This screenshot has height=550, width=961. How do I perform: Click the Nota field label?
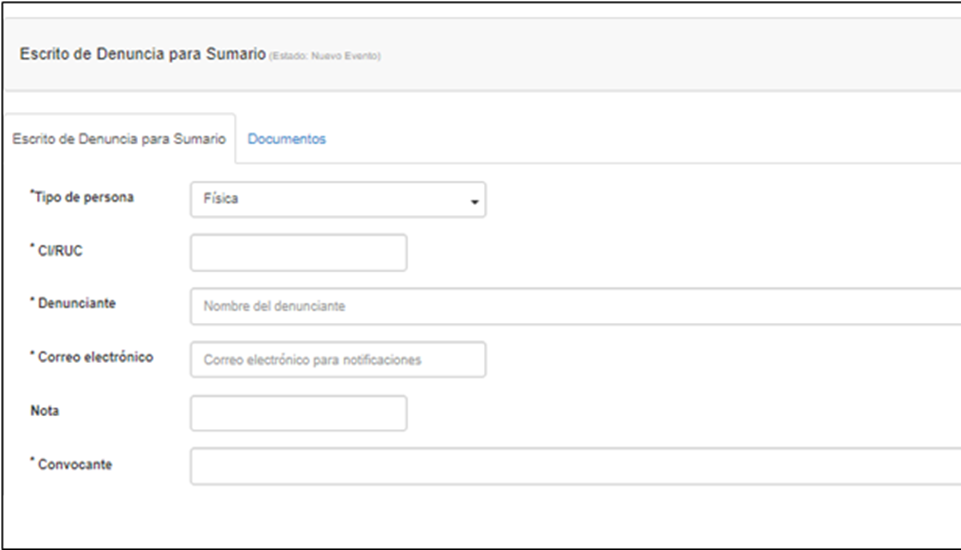(x=45, y=411)
